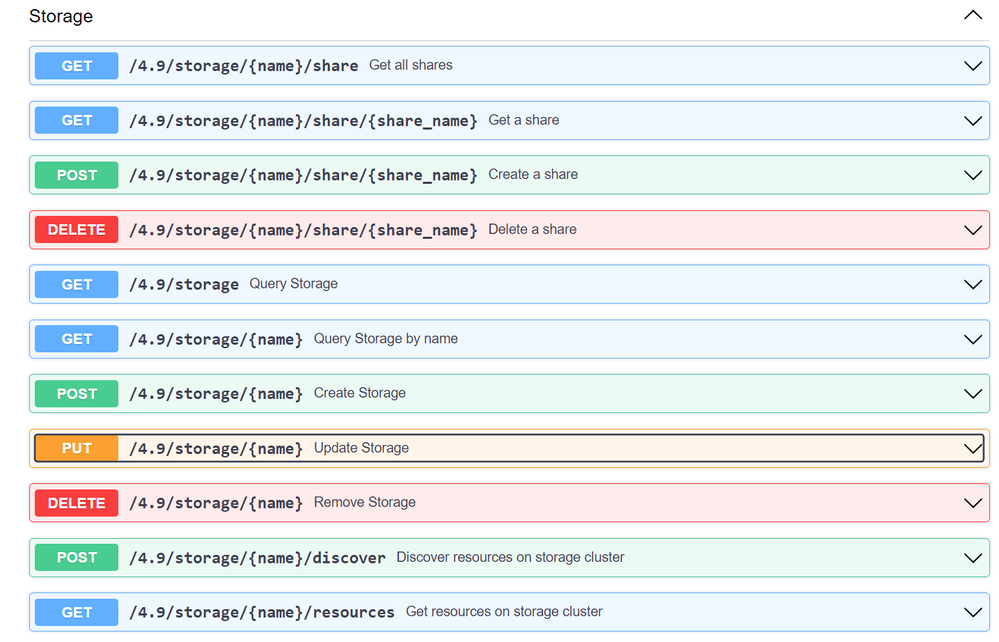Expand the Get all shares endpoint chevron
This screenshot has width=999, height=642.
972,66
